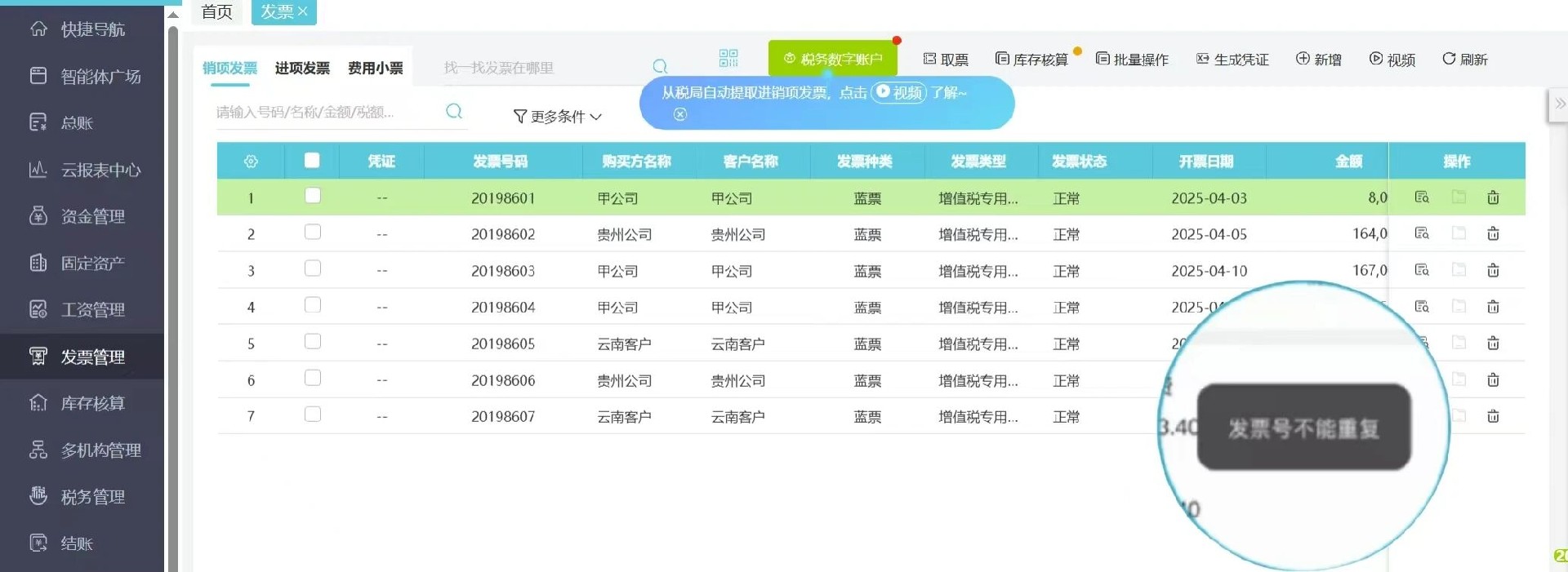Image resolution: width=1568 pixels, height=572 pixels.
Task: Check the box for invoice 20198604
Action: 312,305
